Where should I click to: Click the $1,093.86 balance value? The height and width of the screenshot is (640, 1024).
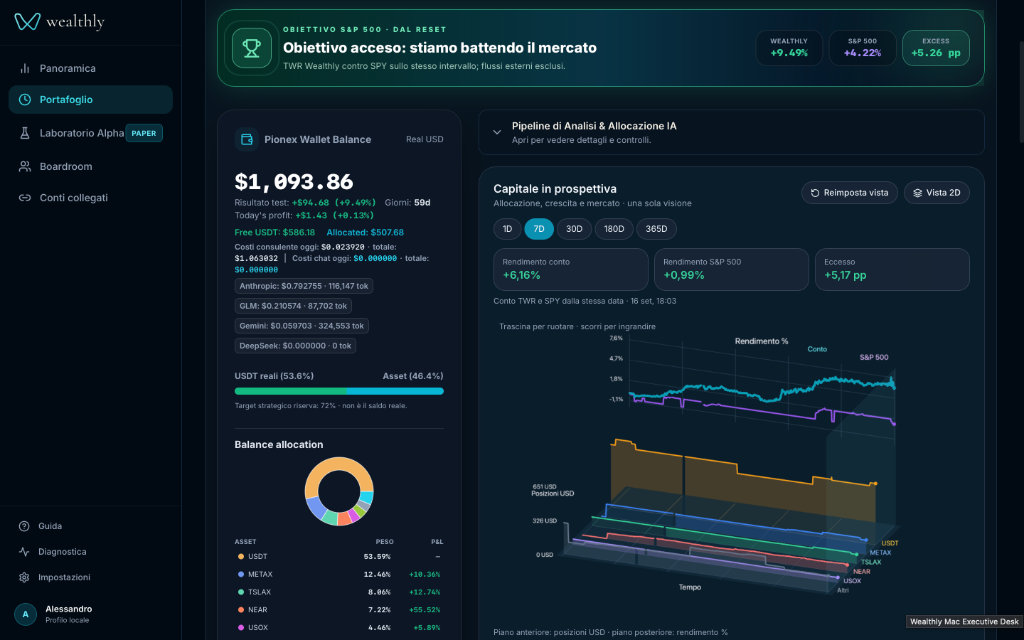click(x=294, y=182)
